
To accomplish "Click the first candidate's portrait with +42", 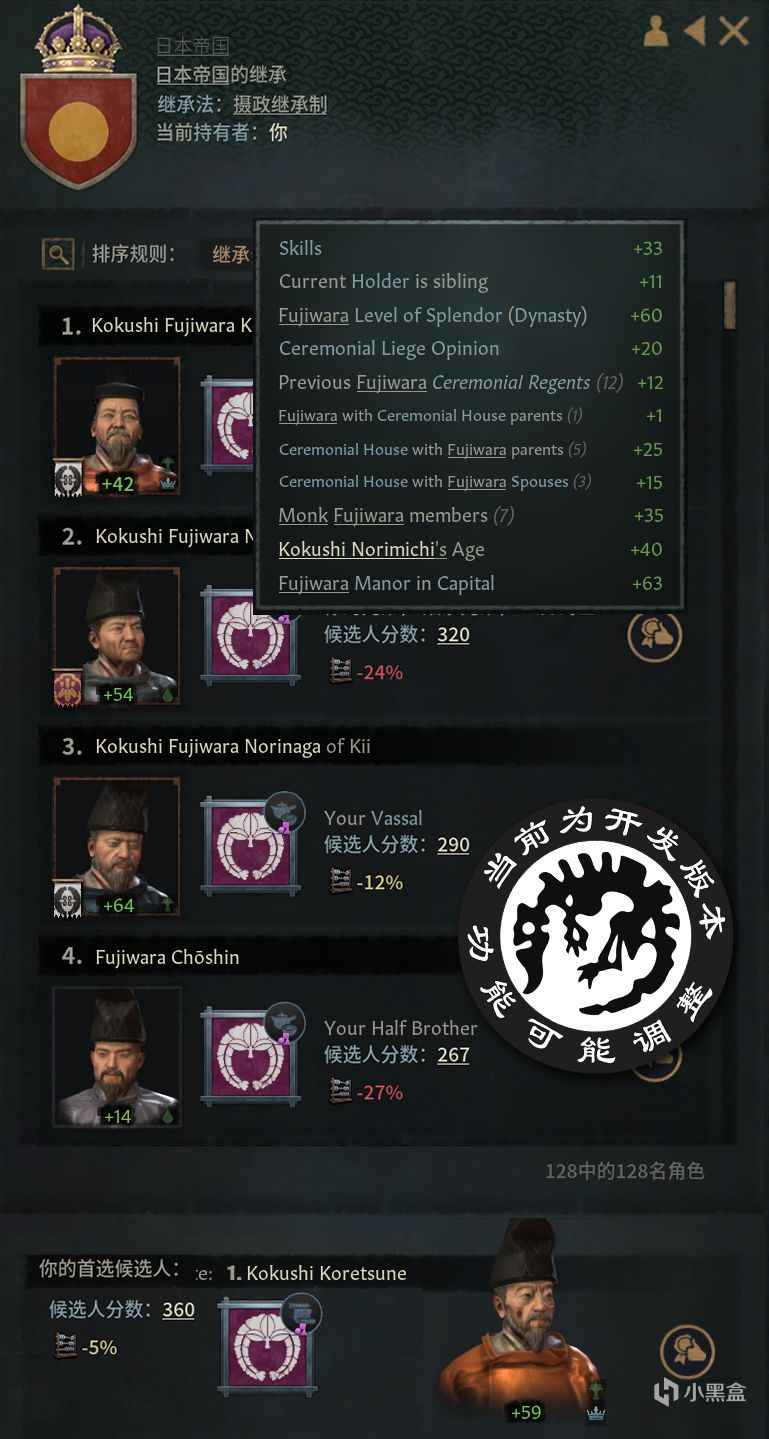I will (117, 427).
